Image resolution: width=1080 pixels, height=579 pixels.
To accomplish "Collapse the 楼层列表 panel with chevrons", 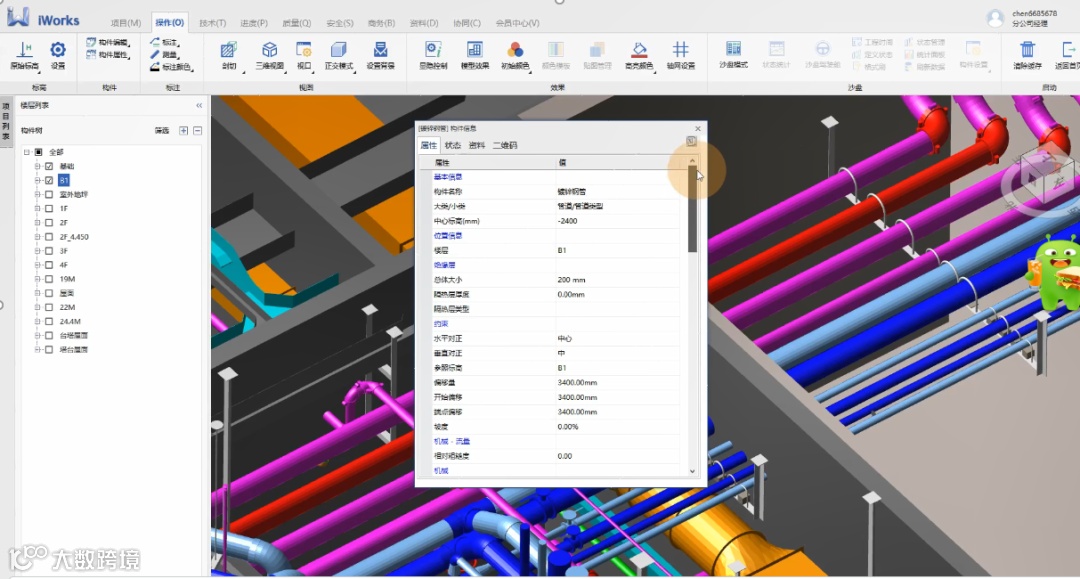I will coord(198,105).
